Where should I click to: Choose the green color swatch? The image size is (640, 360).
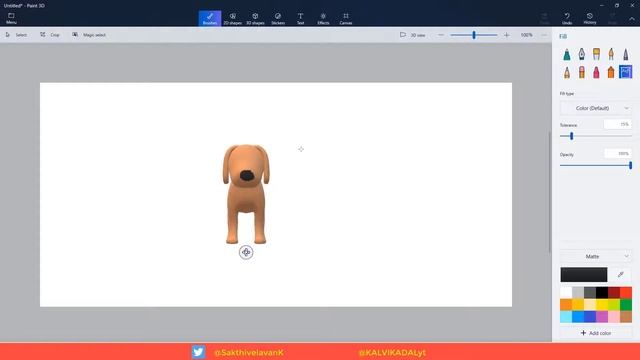click(626, 304)
